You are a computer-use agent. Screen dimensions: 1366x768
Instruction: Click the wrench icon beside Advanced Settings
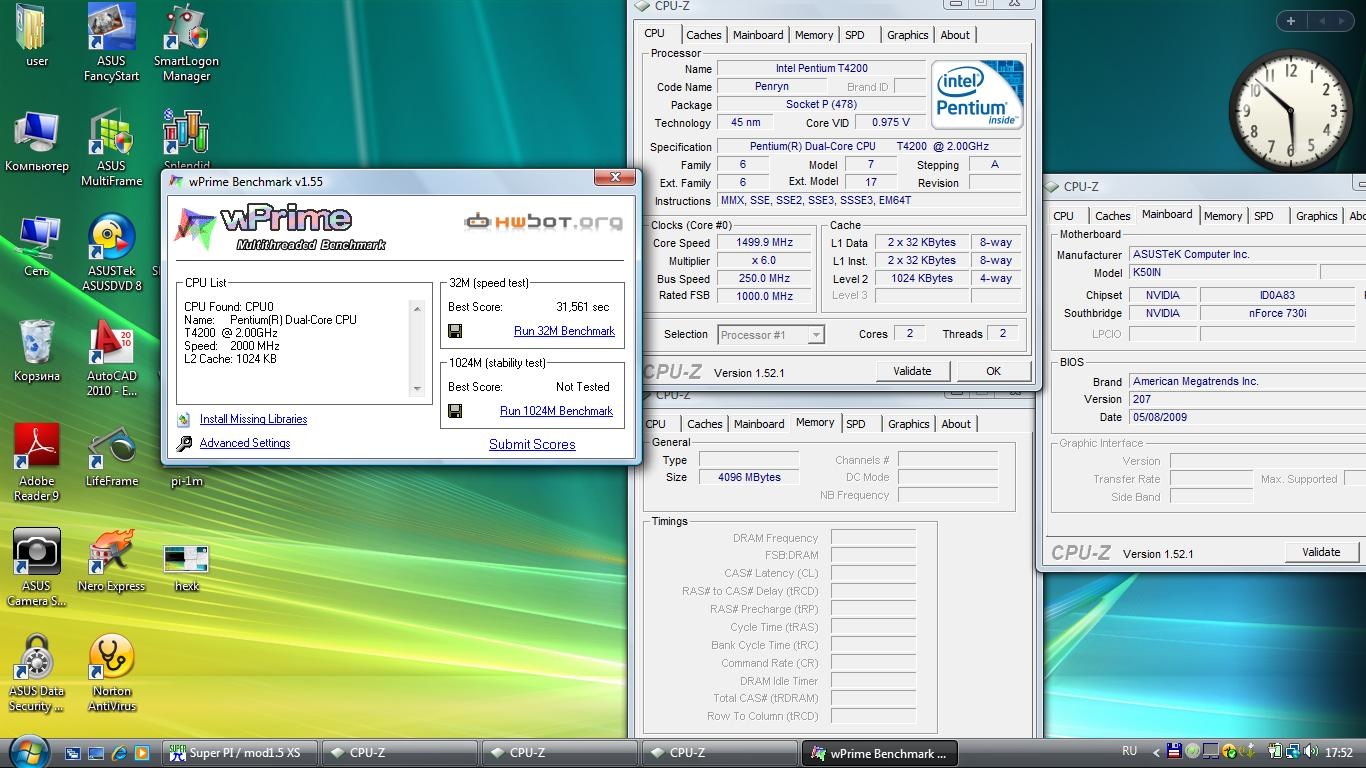(x=184, y=444)
